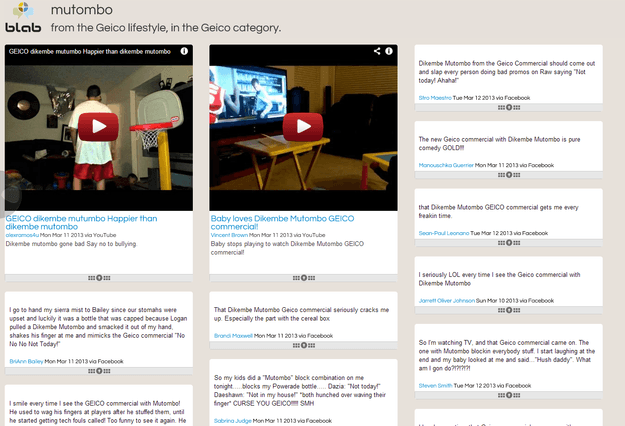
Task: Click handle icon under Manouschka Guerrier post
Action: pos(509,175)
